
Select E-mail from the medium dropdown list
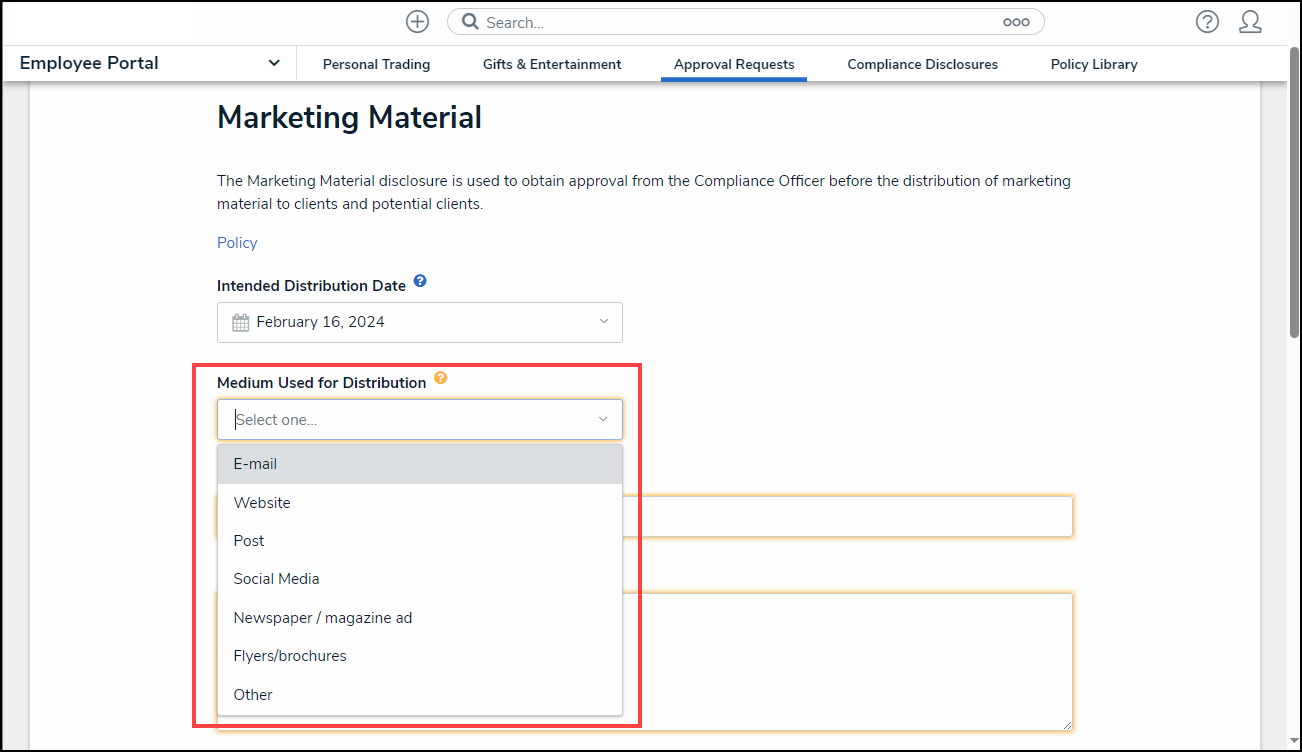[255, 463]
